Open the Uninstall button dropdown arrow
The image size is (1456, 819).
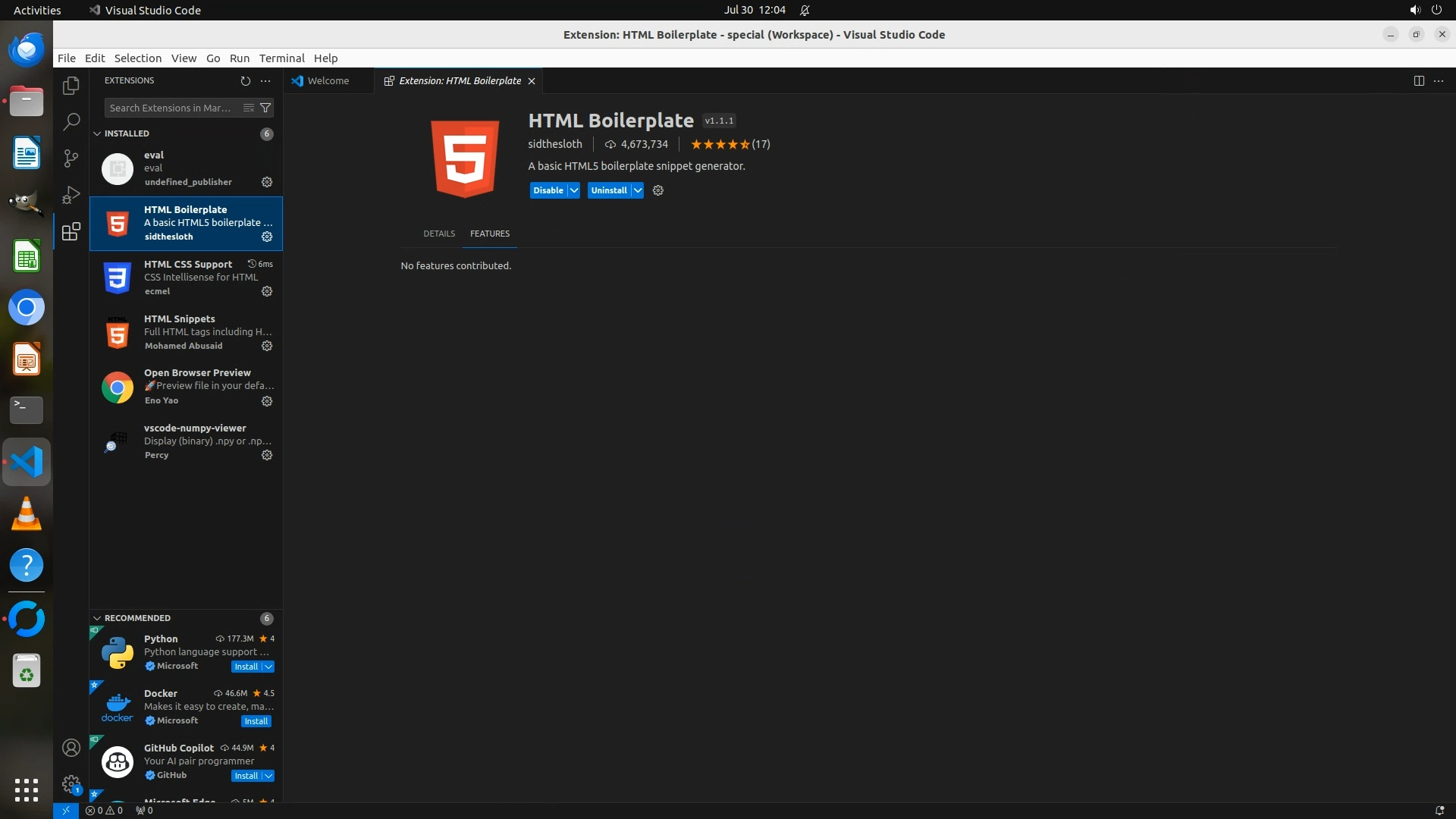(638, 190)
